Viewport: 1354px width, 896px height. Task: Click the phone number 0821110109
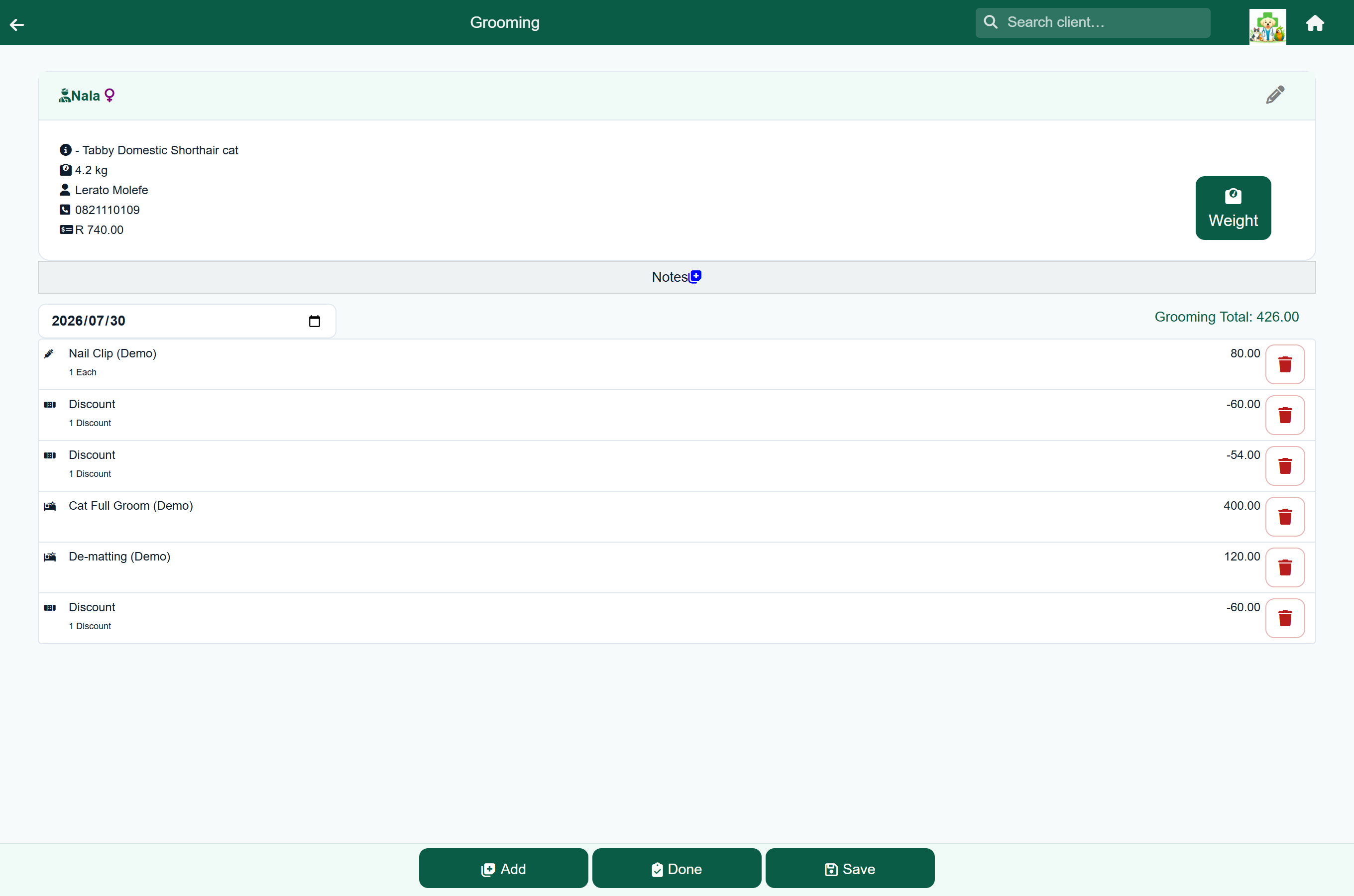point(108,210)
